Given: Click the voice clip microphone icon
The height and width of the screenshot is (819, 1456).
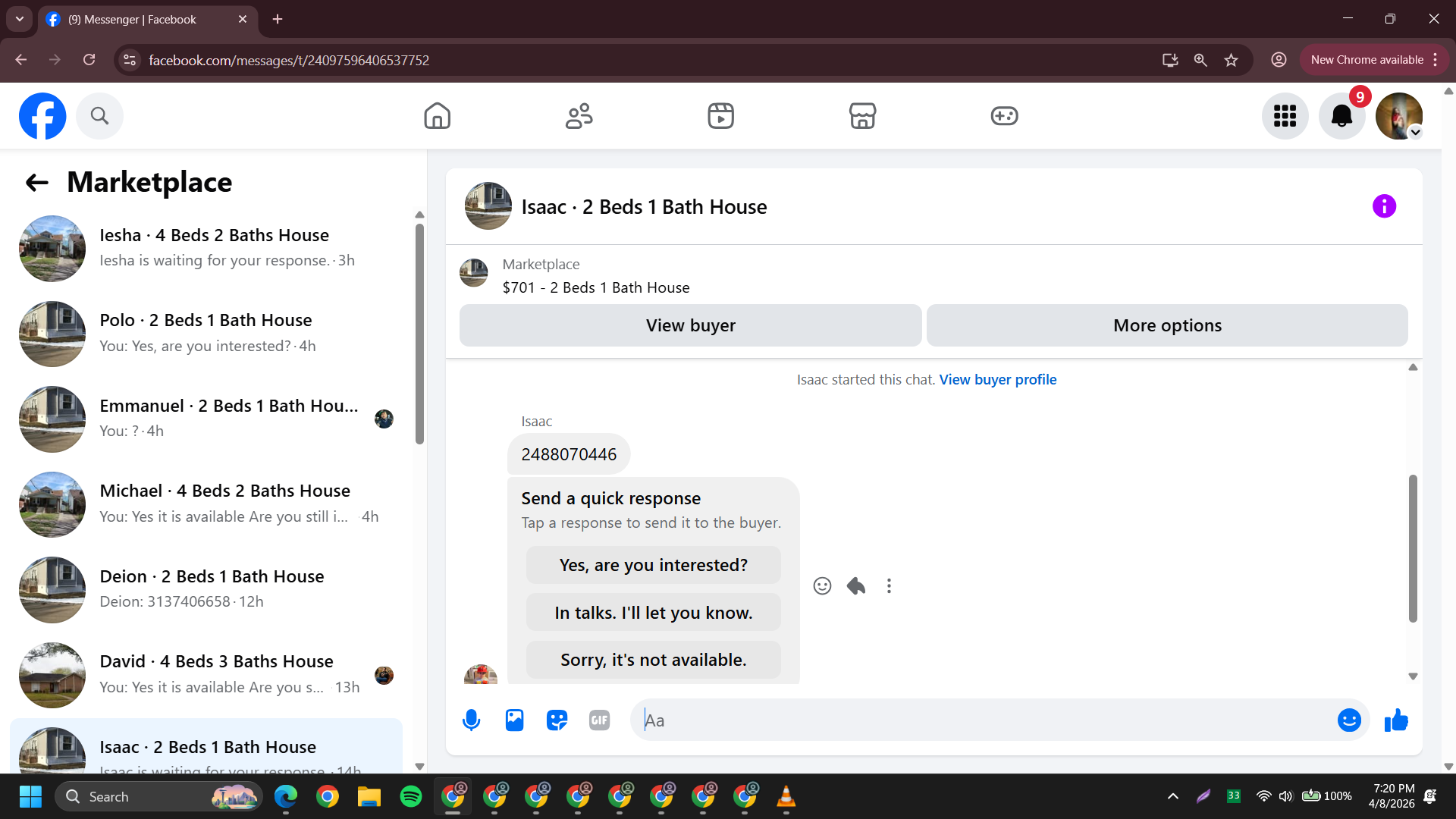Looking at the screenshot, I should [471, 720].
